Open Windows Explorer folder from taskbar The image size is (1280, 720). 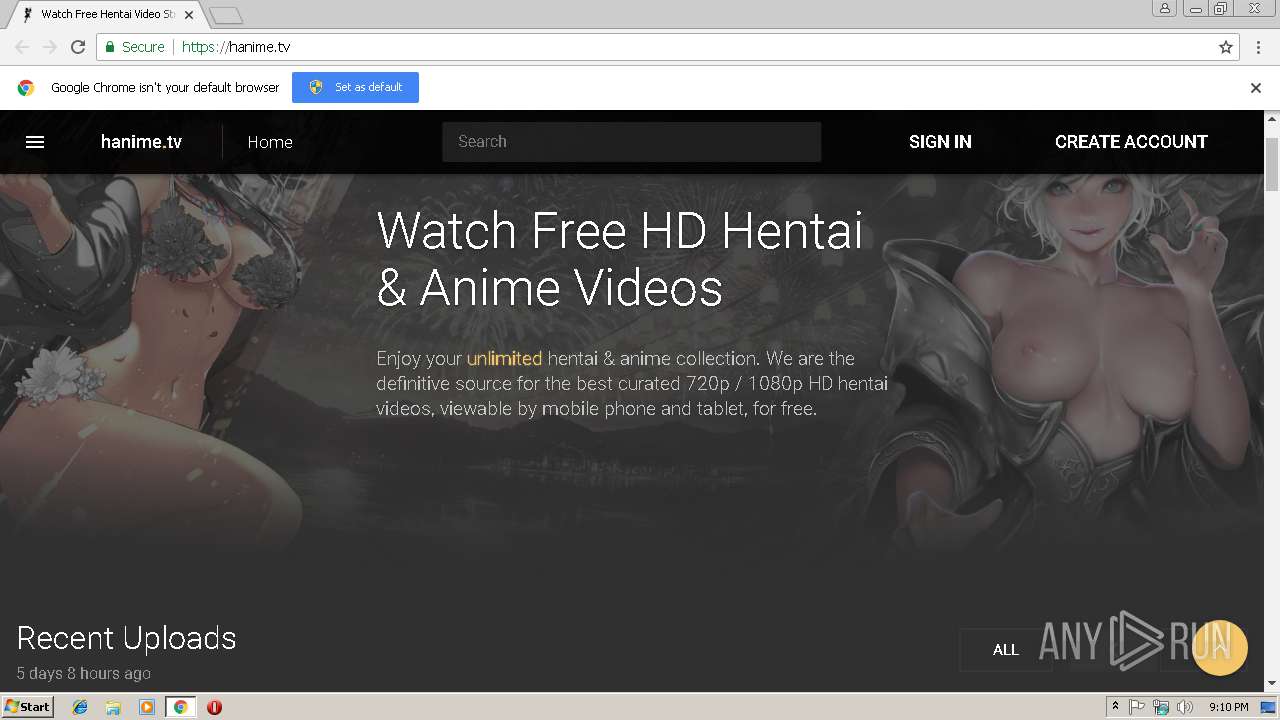pyautogui.click(x=113, y=707)
